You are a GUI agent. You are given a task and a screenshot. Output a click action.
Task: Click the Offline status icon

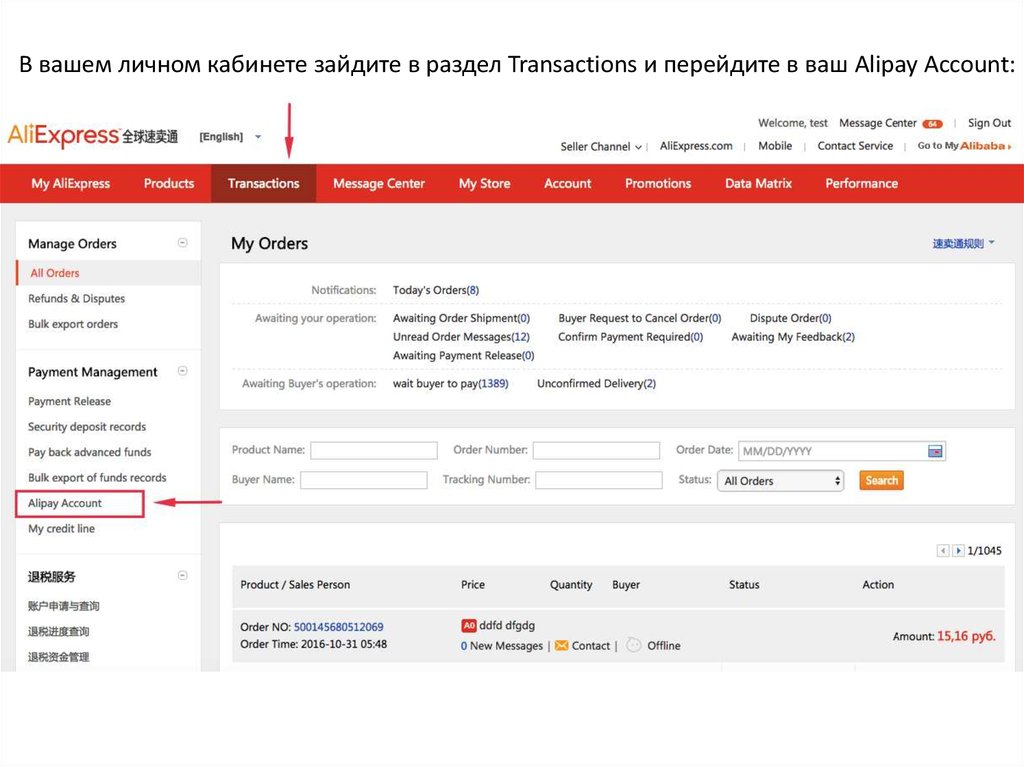[x=634, y=646]
